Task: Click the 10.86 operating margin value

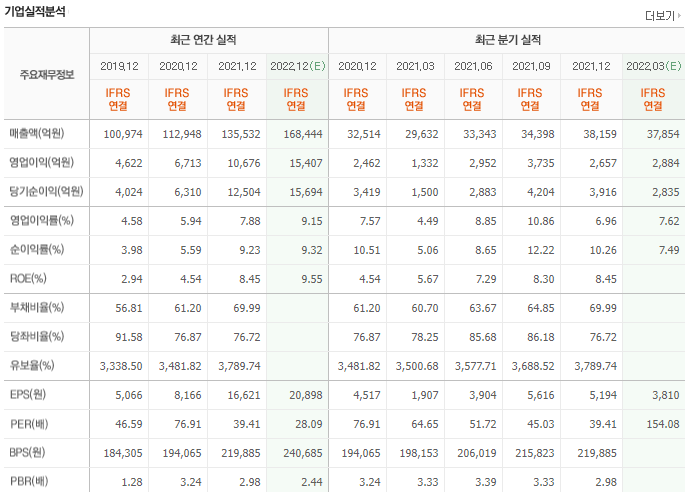Action: click(x=541, y=221)
